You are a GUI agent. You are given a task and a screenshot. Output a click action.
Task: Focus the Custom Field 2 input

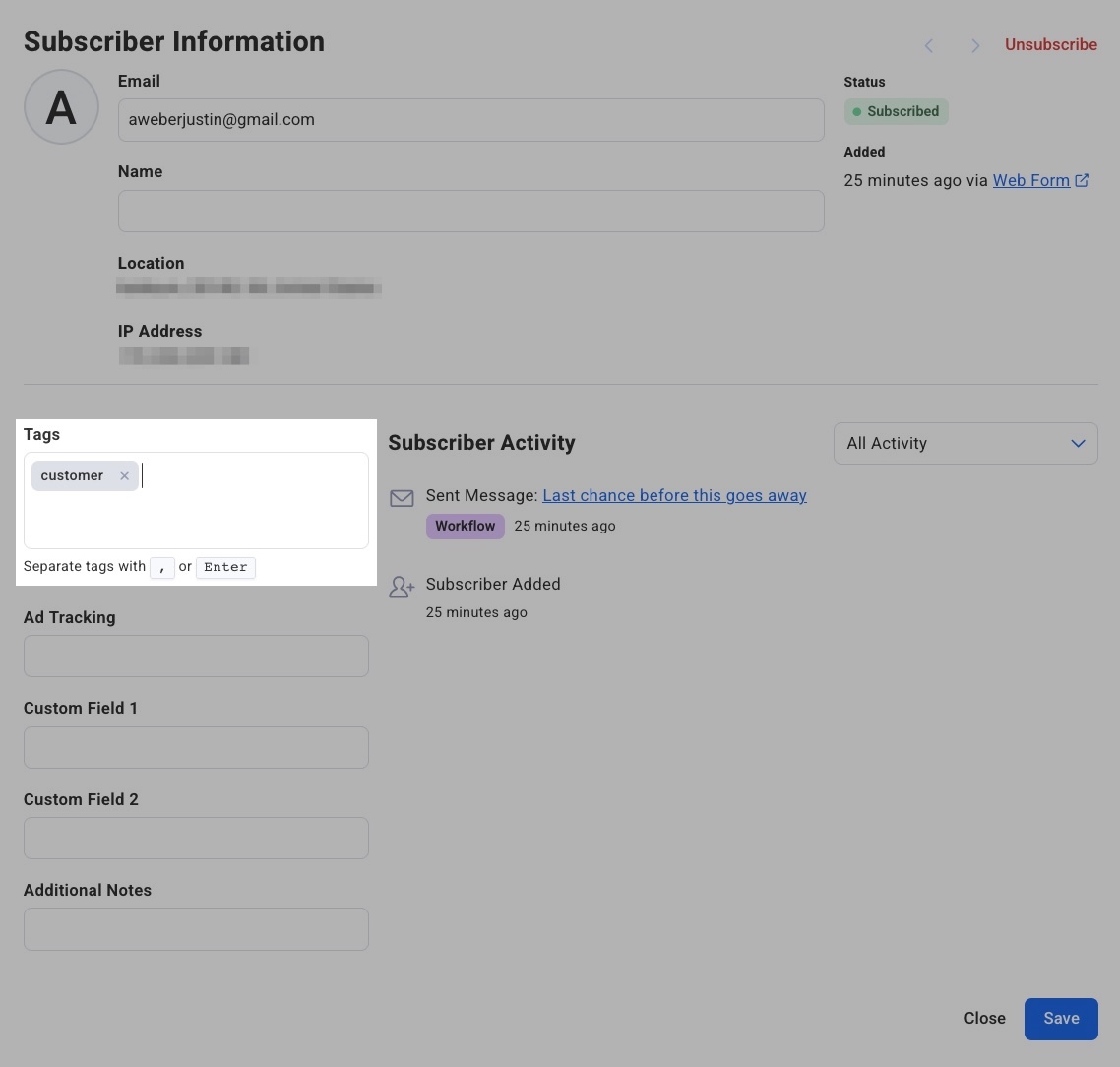point(196,838)
